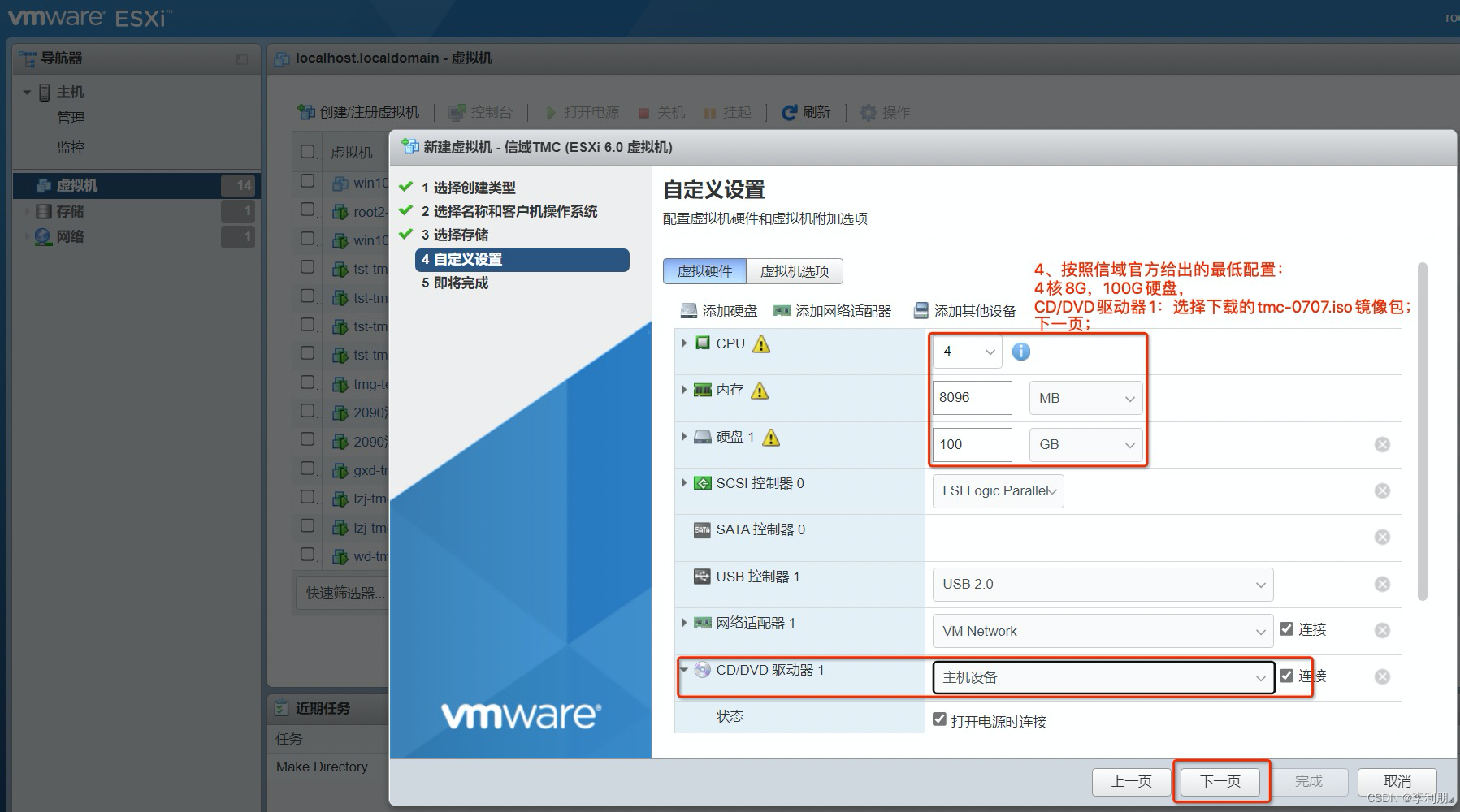Screen dimensions: 1460x812
Task: Go to step 1 选择创建类型
Action: pyautogui.click(x=468, y=188)
